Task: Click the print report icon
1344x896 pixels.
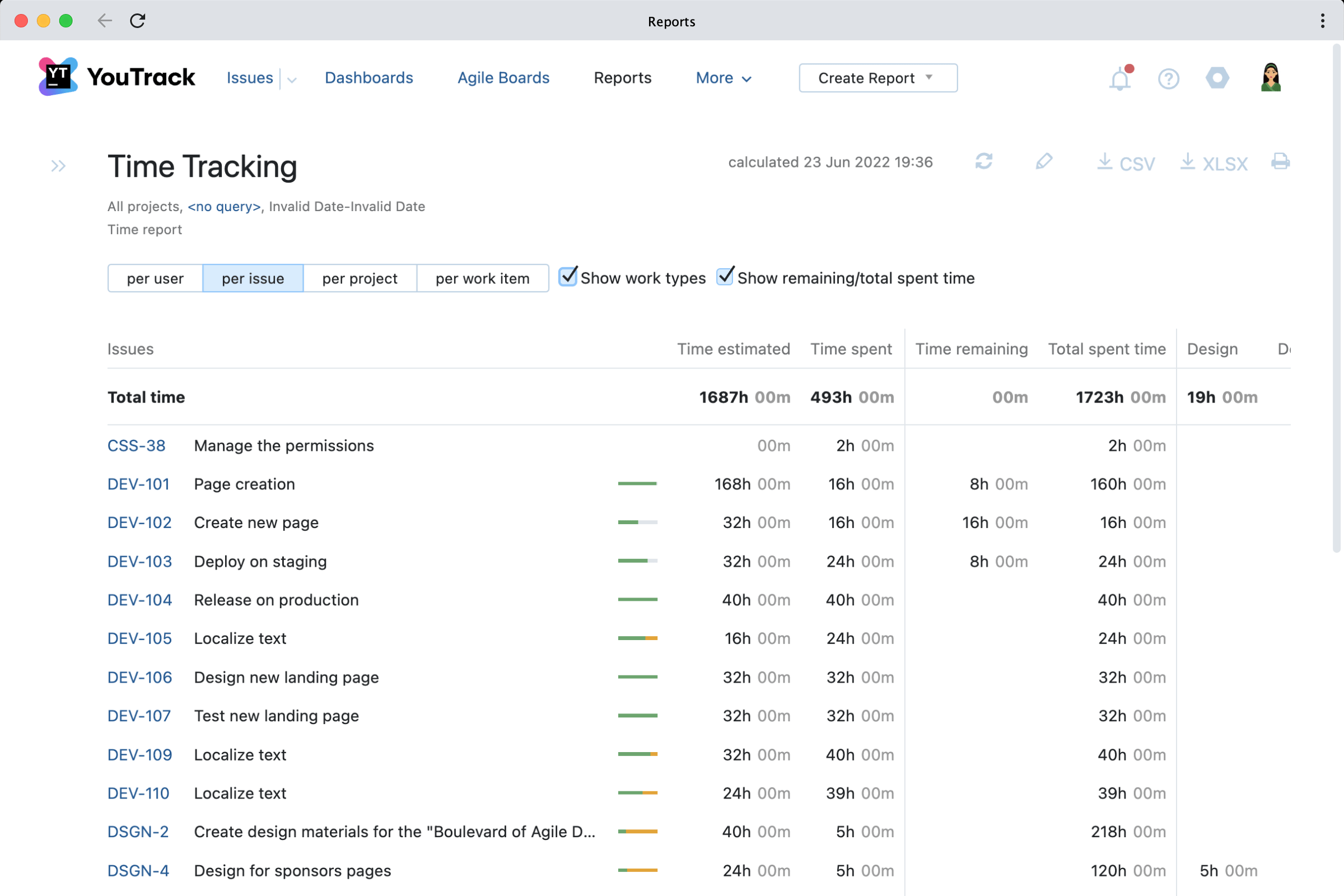Action: pyautogui.click(x=1281, y=162)
